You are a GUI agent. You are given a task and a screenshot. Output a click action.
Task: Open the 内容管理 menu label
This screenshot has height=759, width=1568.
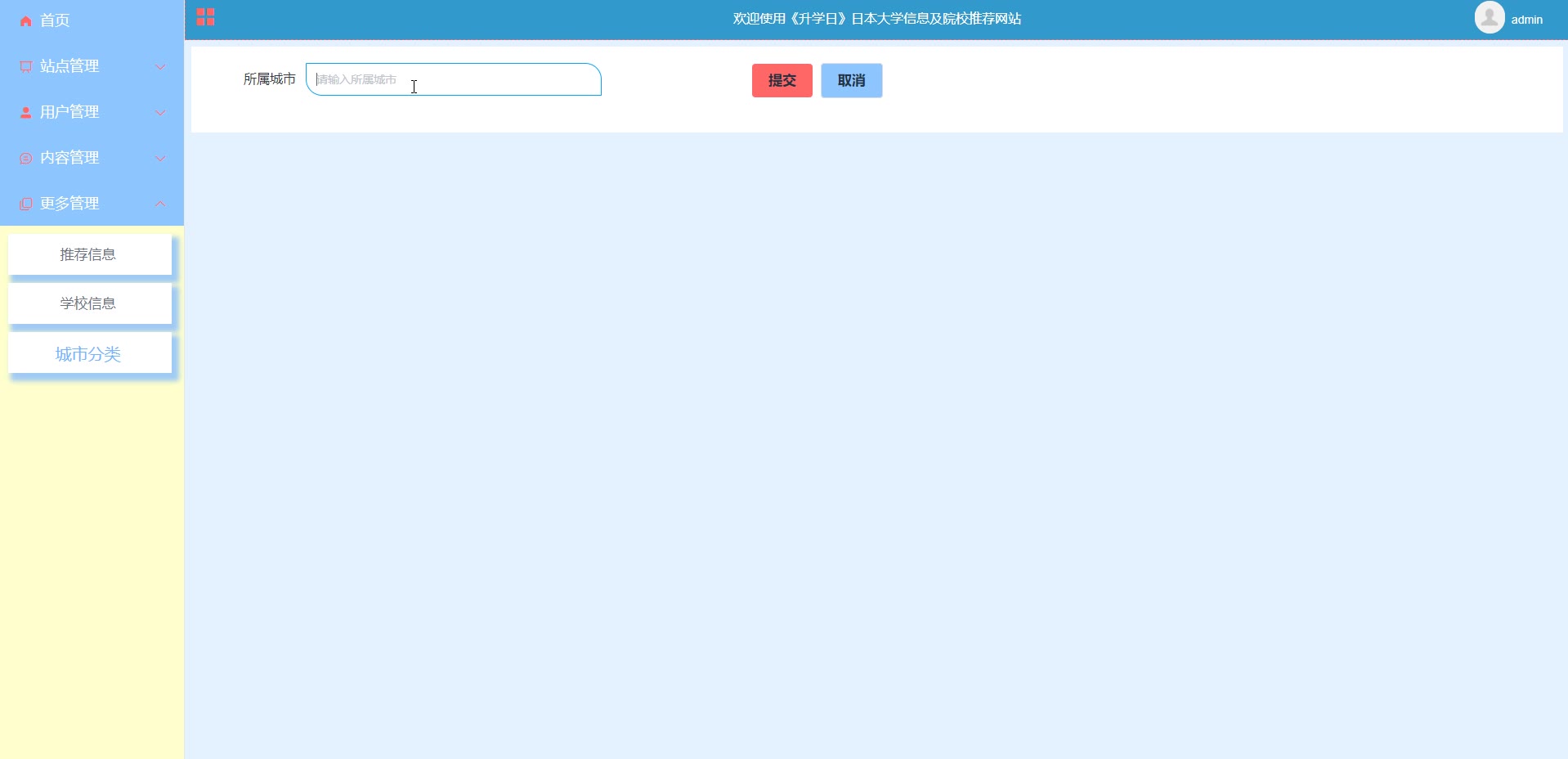pyautogui.click(x=69, y=158)
